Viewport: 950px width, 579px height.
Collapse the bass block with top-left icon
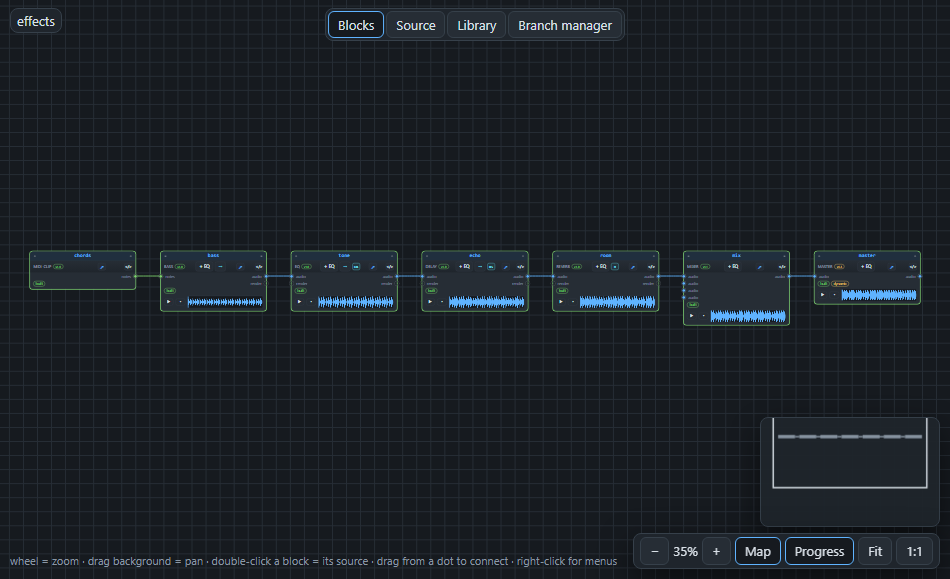pyautogui.click(x=165, y=256)
